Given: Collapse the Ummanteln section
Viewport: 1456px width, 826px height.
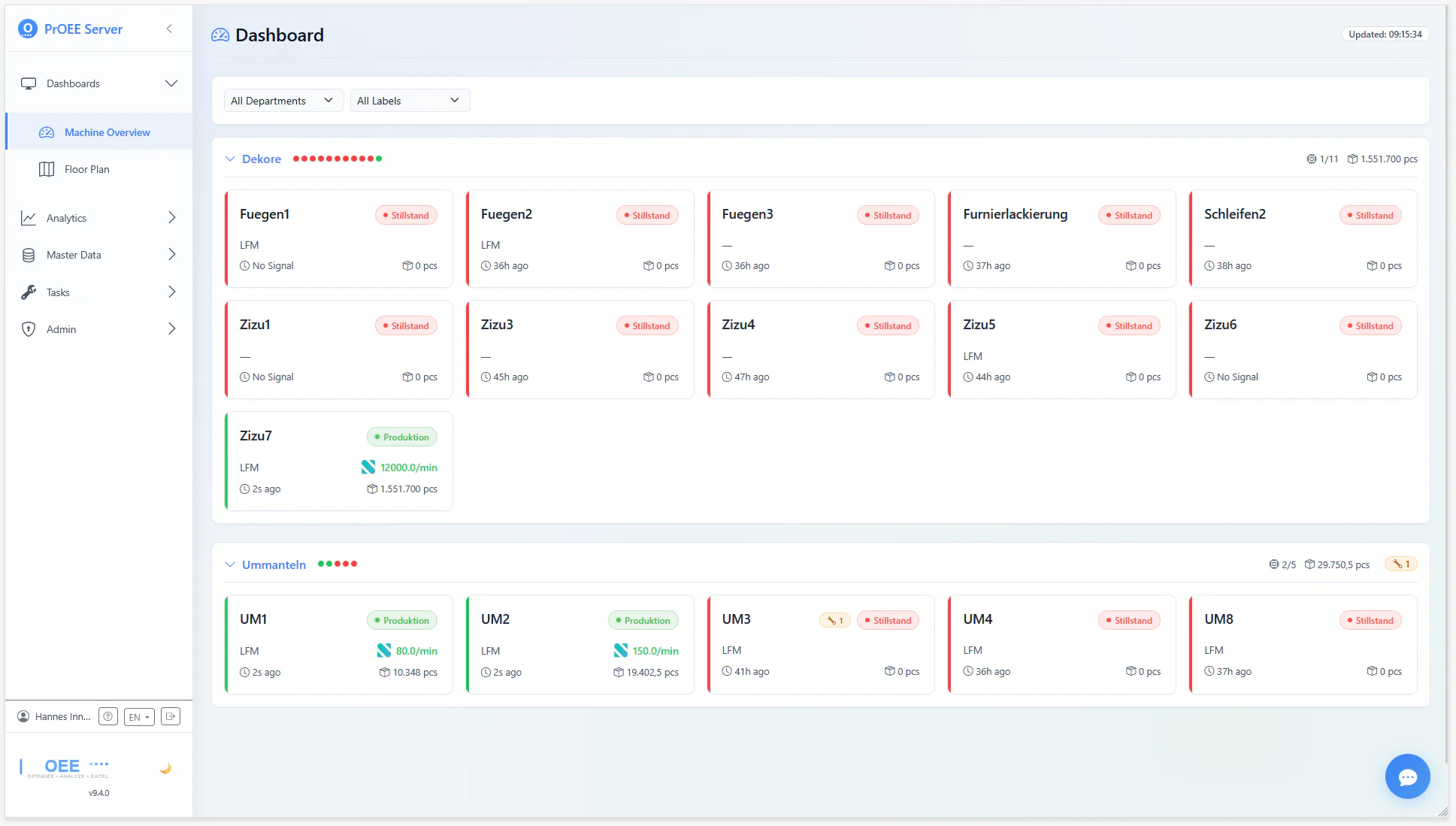Looking at the screenshot, I should coord(230,564).
